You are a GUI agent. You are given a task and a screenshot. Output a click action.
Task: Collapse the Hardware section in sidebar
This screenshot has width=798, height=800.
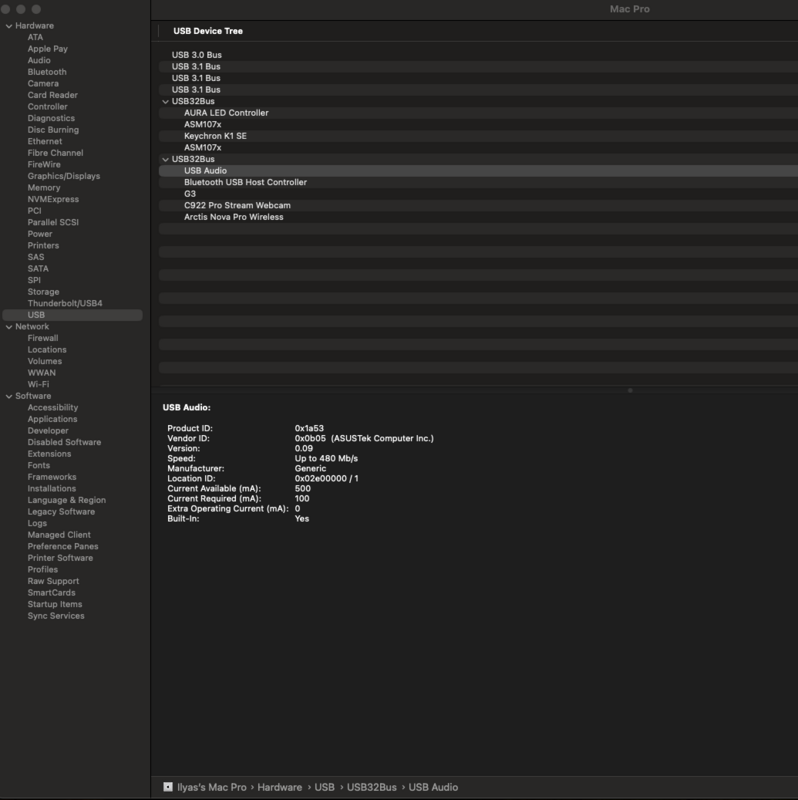[x=8, y=26]
